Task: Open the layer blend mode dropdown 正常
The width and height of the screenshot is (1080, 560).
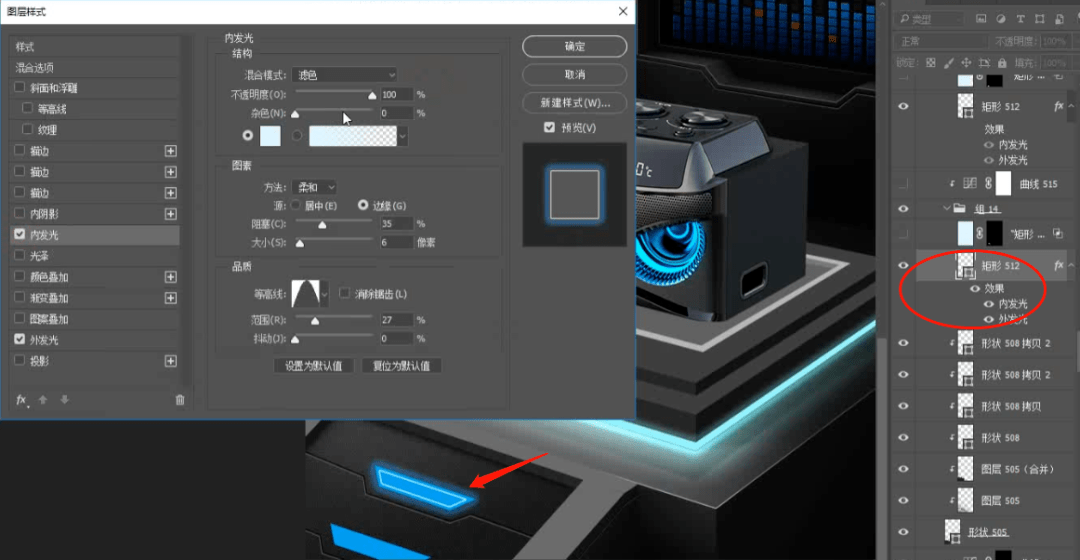Action: point(941,41)
